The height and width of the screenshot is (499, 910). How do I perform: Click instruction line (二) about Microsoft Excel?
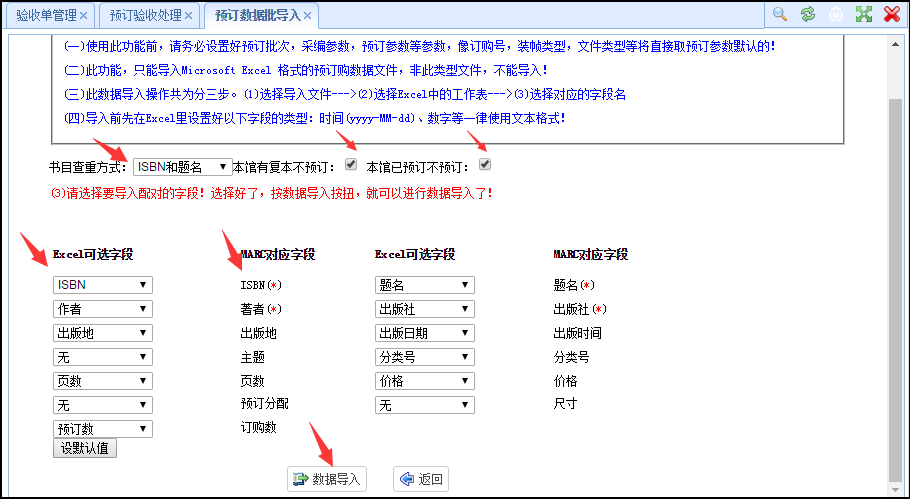(x=306, y=71)
